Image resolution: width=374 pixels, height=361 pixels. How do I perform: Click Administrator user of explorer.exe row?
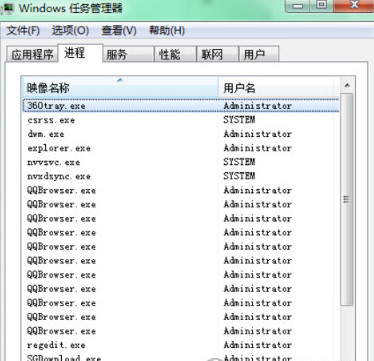pos(258,148)
